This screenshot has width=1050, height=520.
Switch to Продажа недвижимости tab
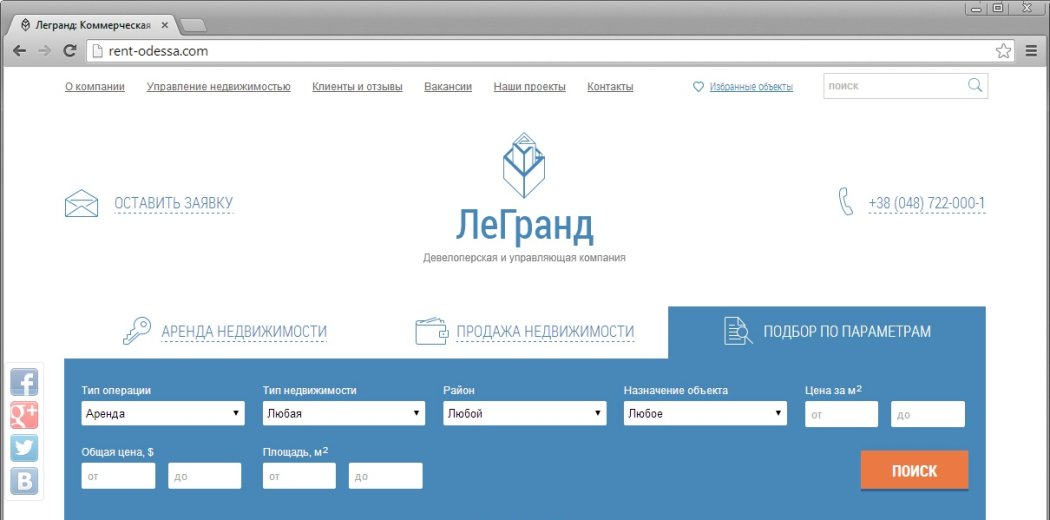pyautogui.click(x=544, y=332)
